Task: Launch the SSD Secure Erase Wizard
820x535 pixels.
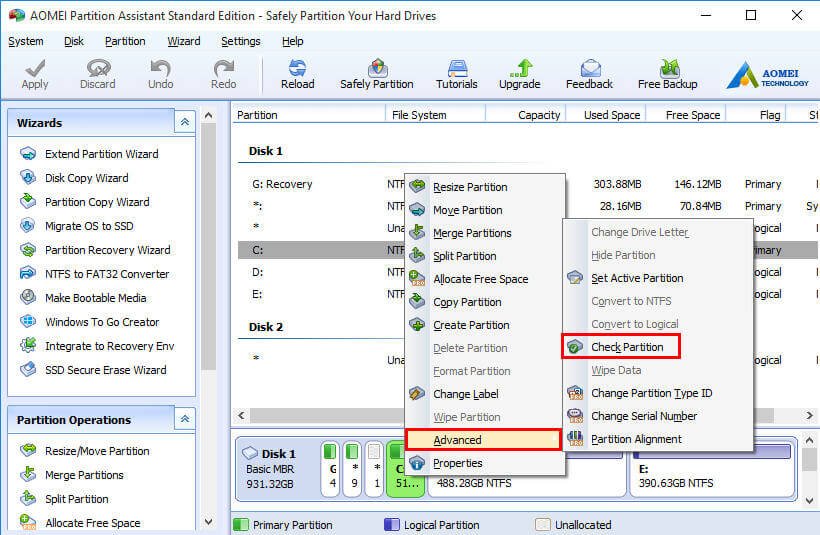Action: 106,370
